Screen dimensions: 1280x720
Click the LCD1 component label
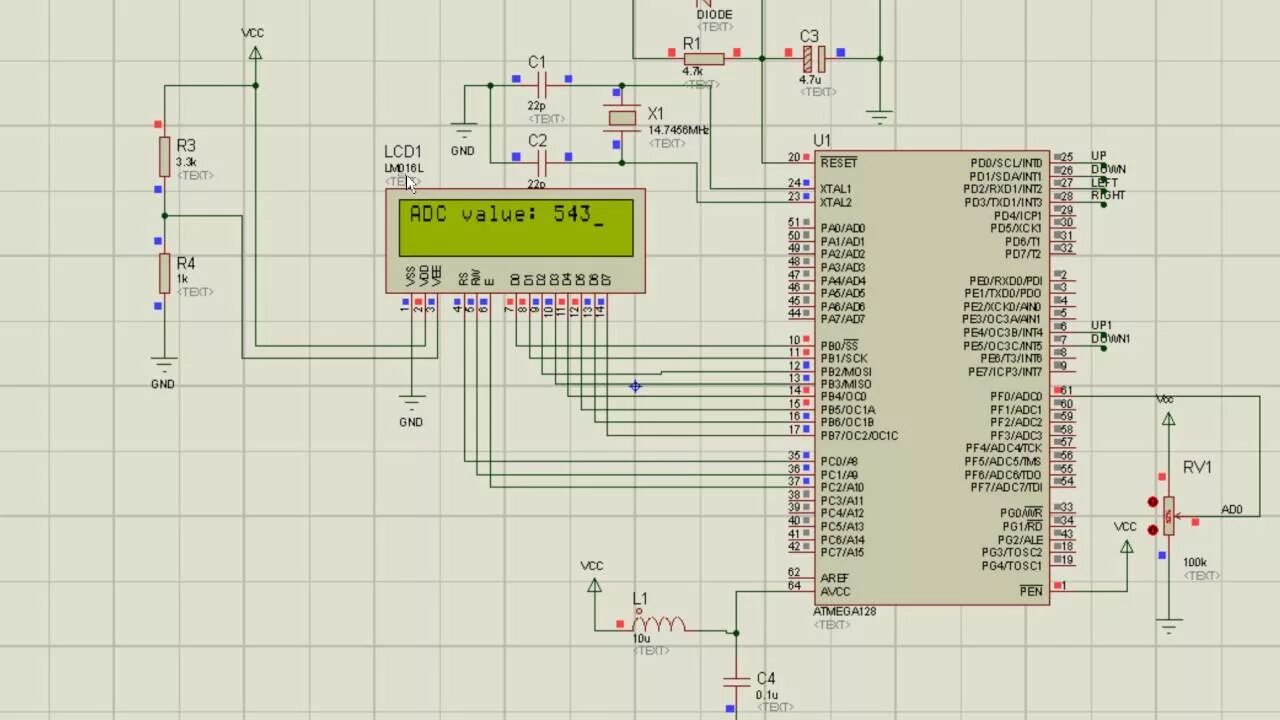click(403, 152)
